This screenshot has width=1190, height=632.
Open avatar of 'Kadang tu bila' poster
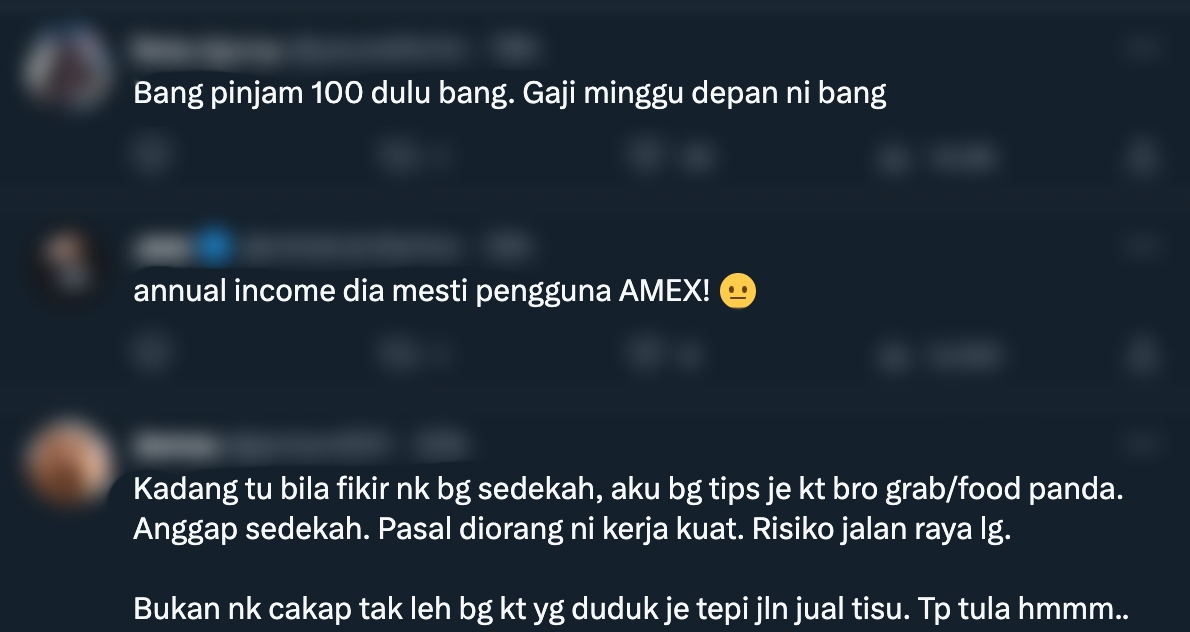click(x=68, y=464)
